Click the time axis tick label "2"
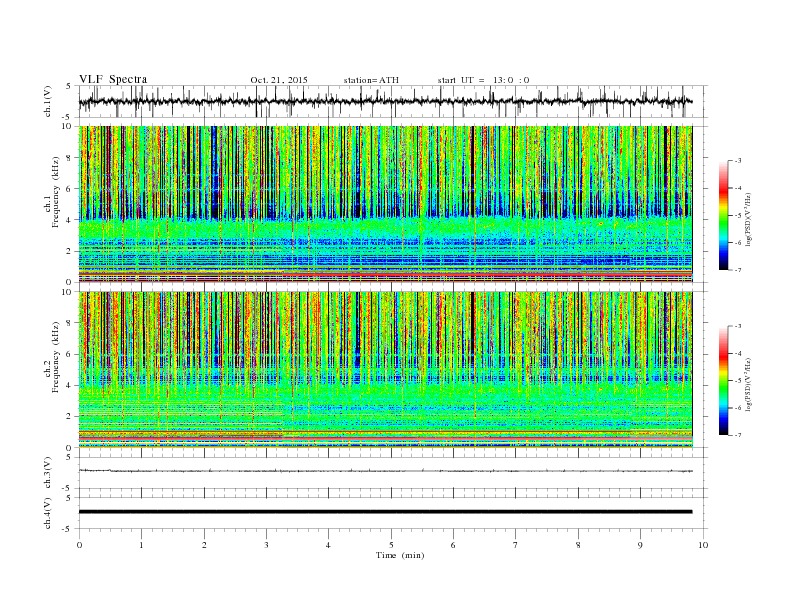 coord(204,545)
